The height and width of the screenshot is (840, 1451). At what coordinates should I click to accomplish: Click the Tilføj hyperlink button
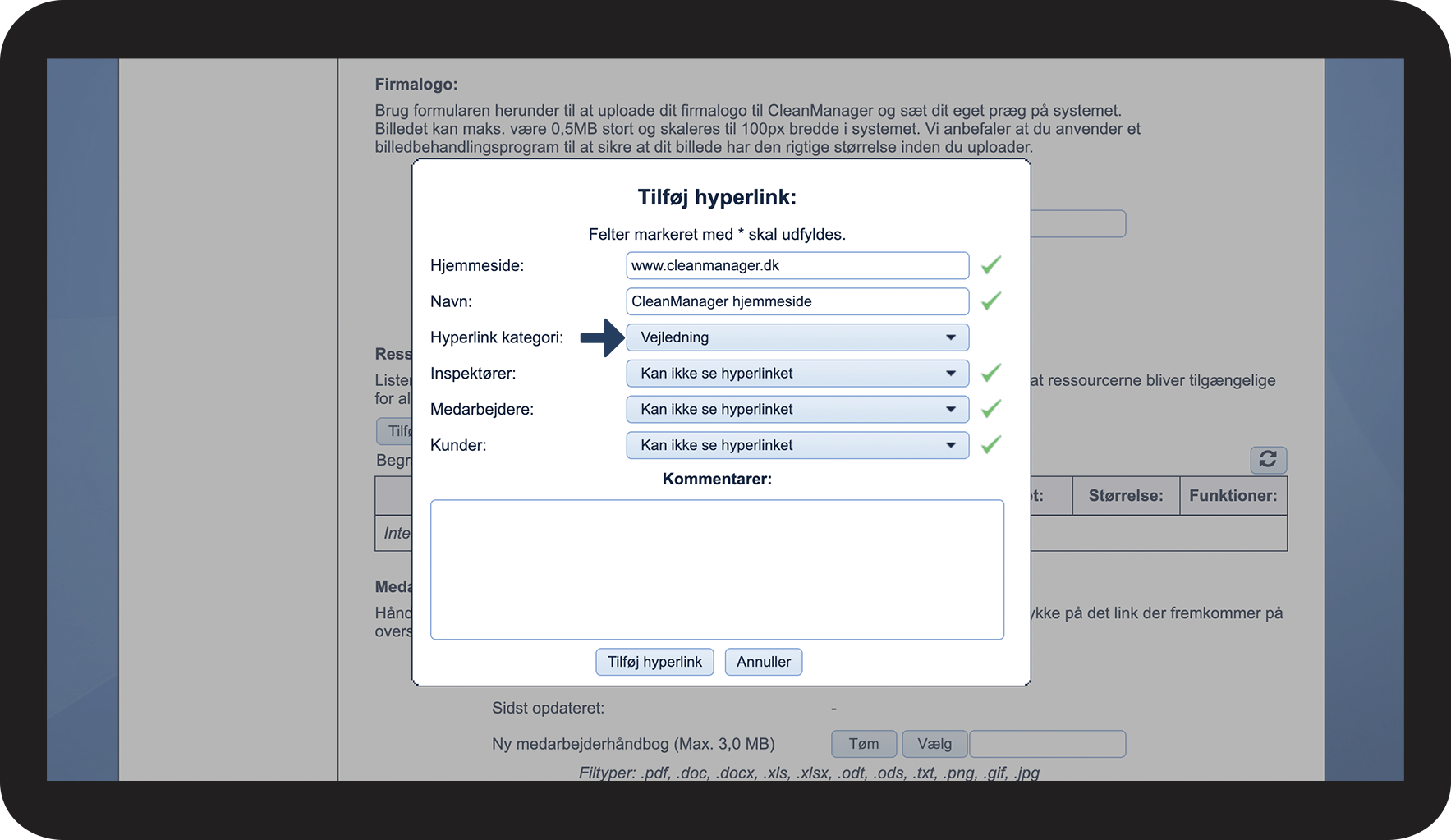point(654,662)
